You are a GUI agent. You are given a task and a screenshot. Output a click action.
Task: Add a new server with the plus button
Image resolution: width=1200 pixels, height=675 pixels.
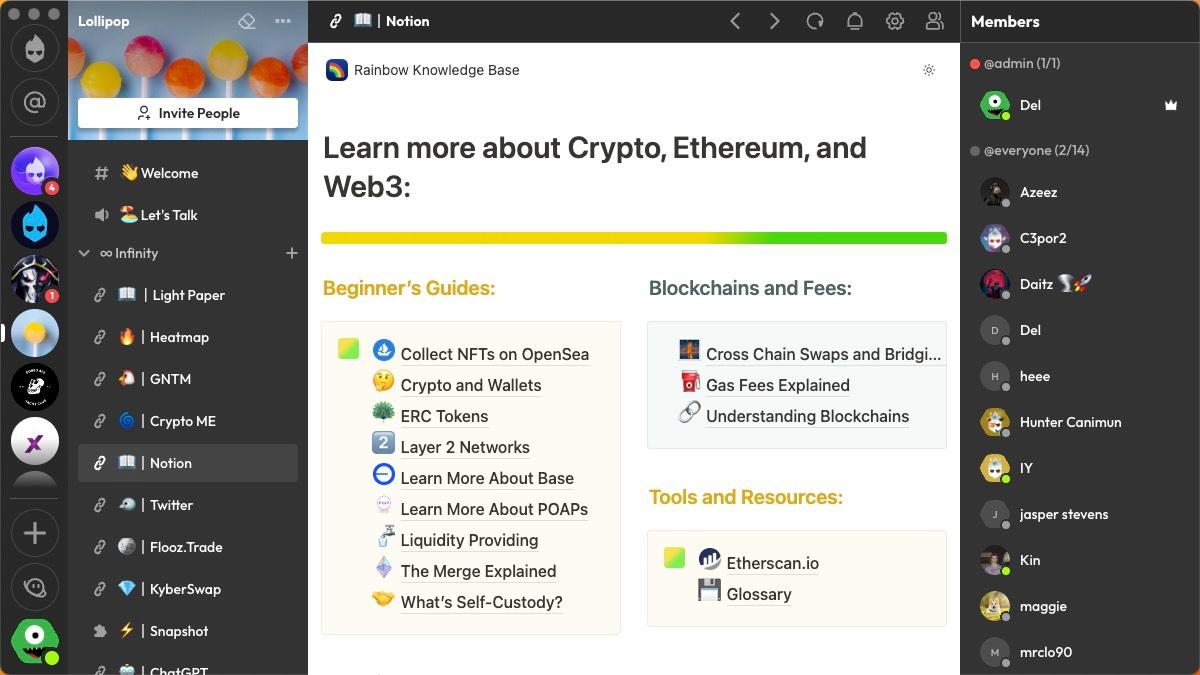(35, 533)
